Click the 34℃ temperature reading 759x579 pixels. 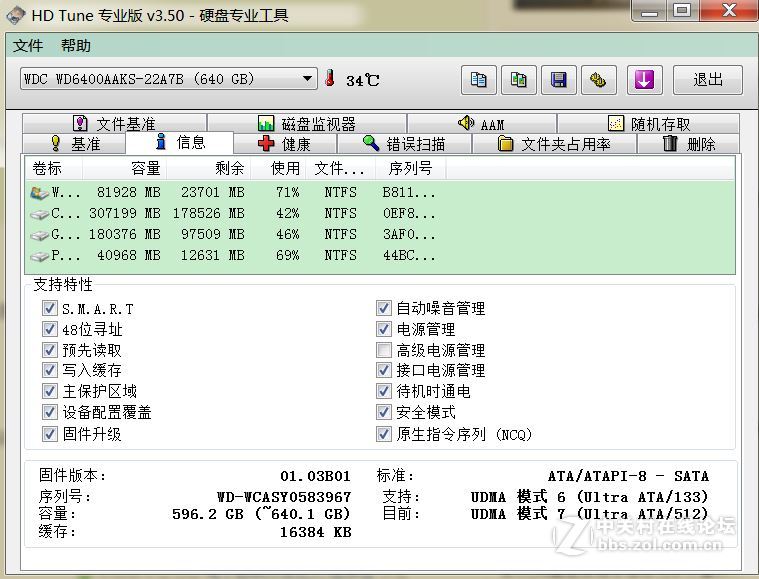click(x=363, y=80)
